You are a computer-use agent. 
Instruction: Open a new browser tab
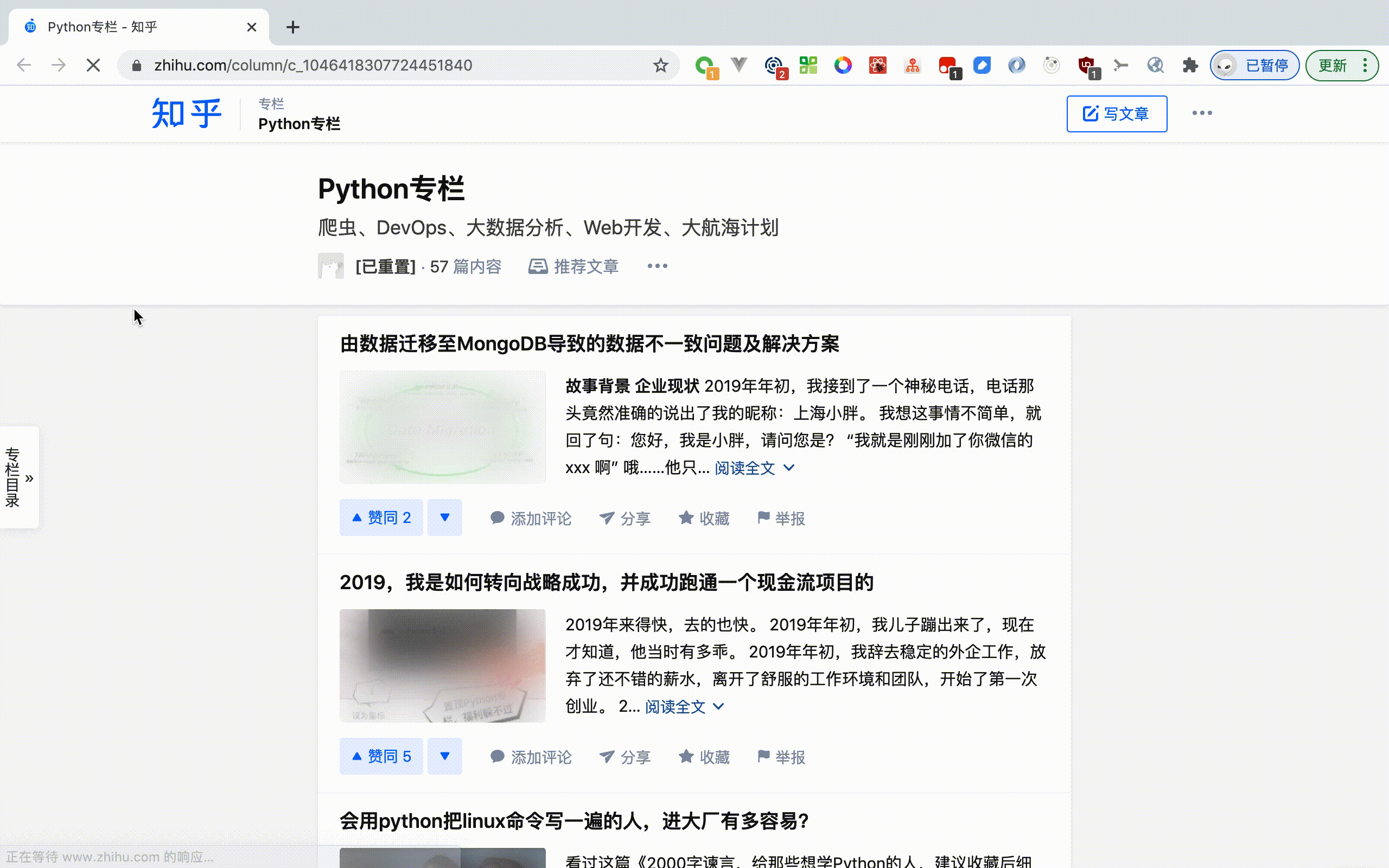293,27
